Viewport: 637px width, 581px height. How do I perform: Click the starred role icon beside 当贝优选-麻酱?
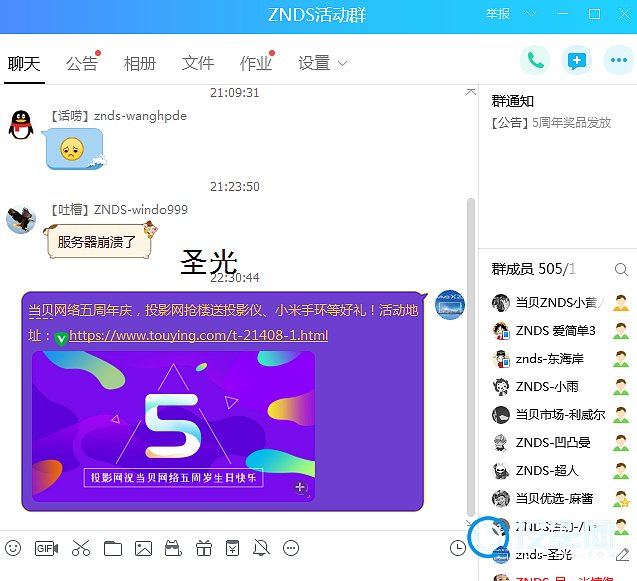pyautogui.click(x=621, y=499)
